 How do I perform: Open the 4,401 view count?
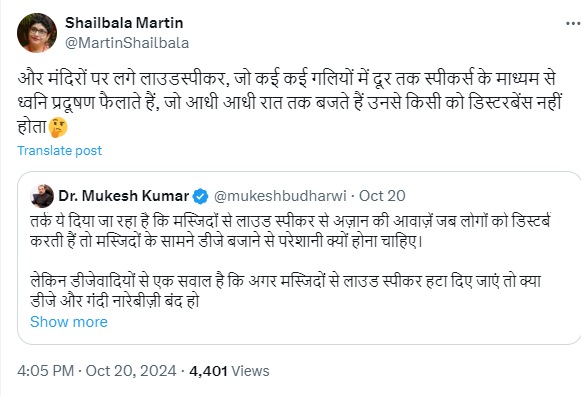[x=208, y=371]
